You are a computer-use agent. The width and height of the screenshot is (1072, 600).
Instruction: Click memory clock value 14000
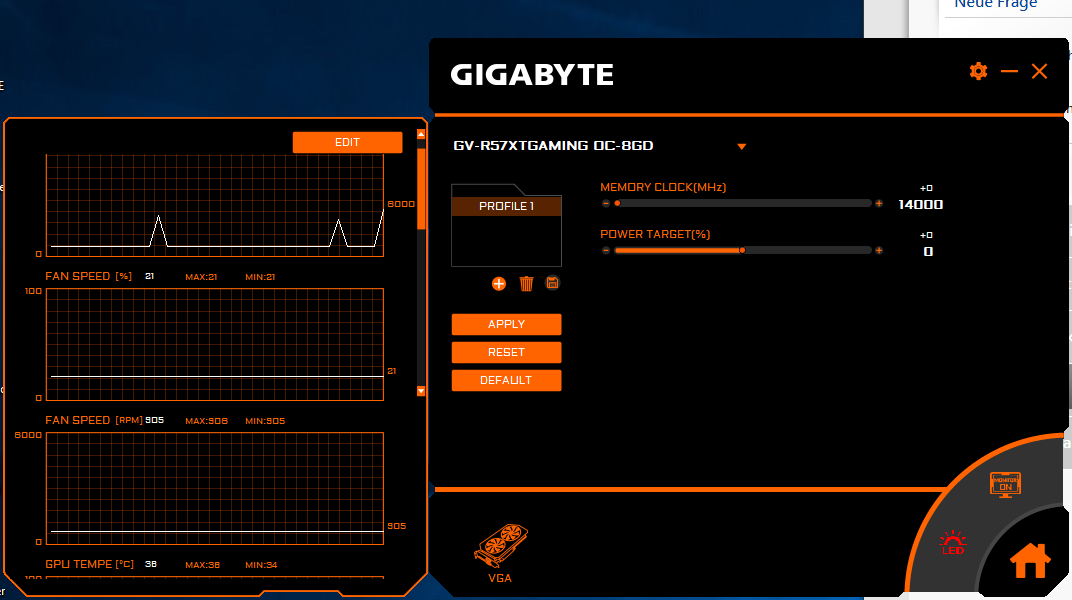click(921, 204)
